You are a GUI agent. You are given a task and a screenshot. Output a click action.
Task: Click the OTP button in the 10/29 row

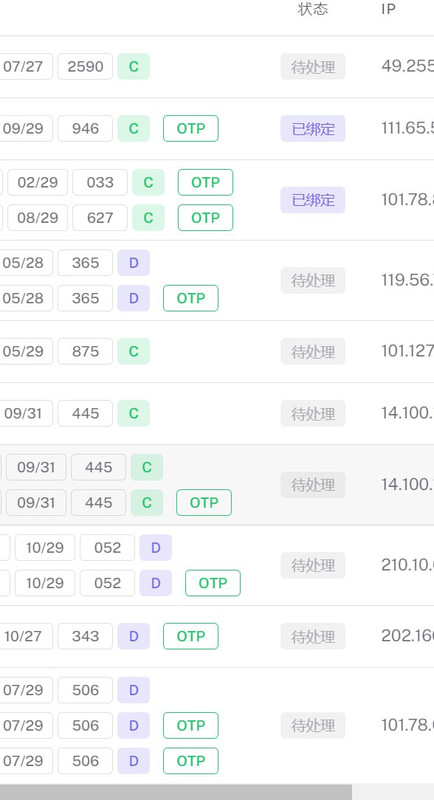pos(213,583)
